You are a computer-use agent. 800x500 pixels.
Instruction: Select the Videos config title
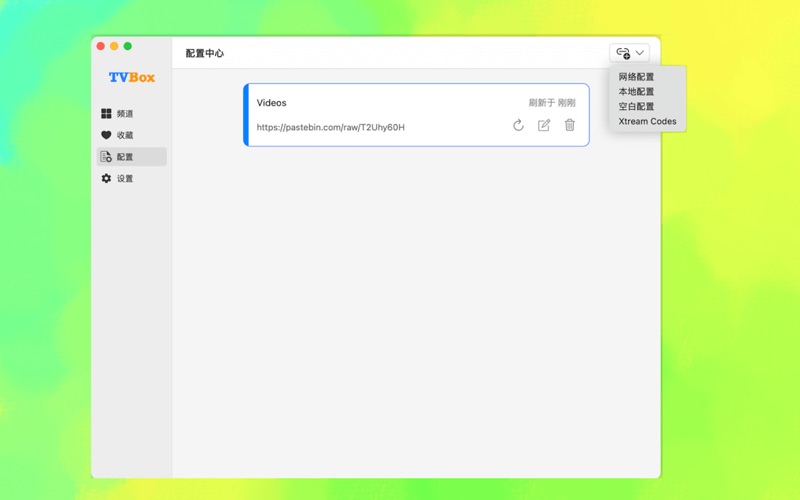point(271,103)
